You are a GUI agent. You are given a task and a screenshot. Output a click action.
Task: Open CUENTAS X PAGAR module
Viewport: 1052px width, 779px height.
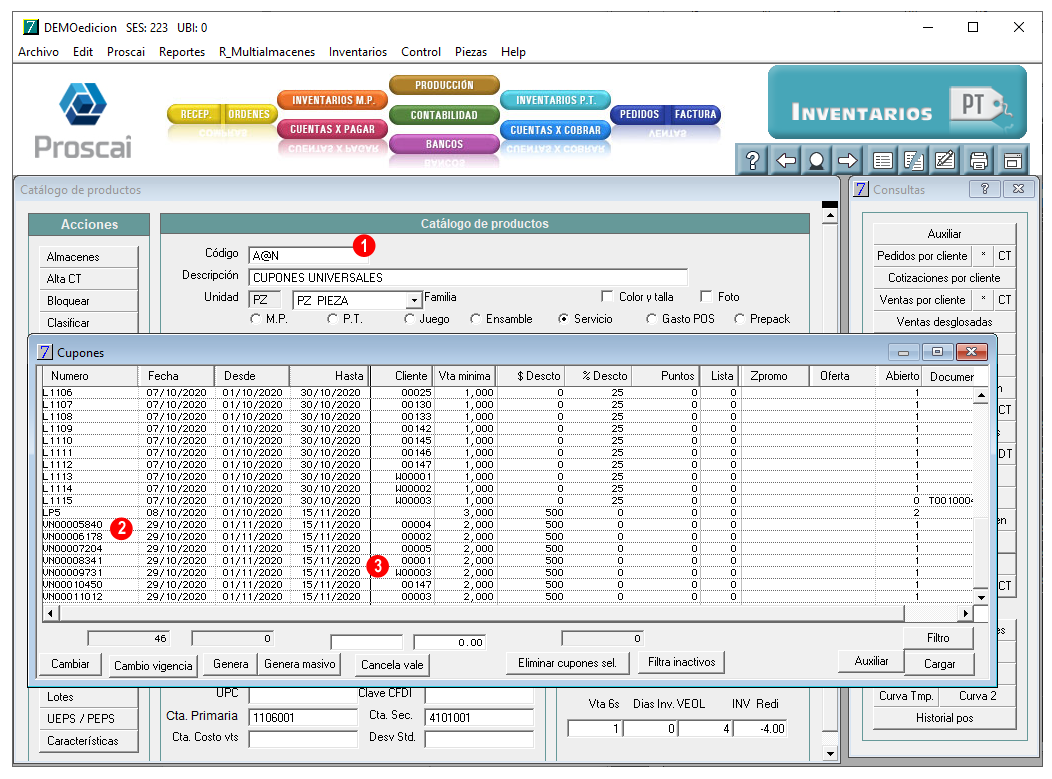pos(333,129)
